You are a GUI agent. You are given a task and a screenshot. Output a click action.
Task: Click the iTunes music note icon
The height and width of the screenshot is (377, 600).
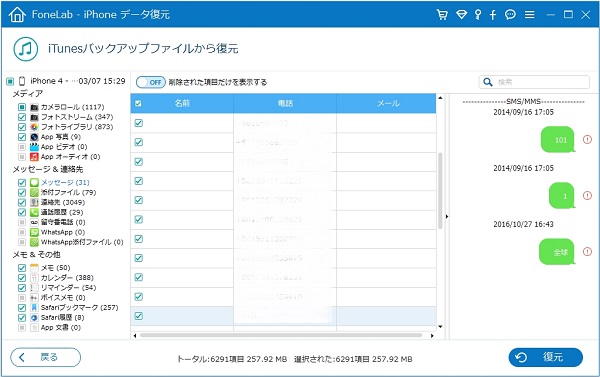26,49
